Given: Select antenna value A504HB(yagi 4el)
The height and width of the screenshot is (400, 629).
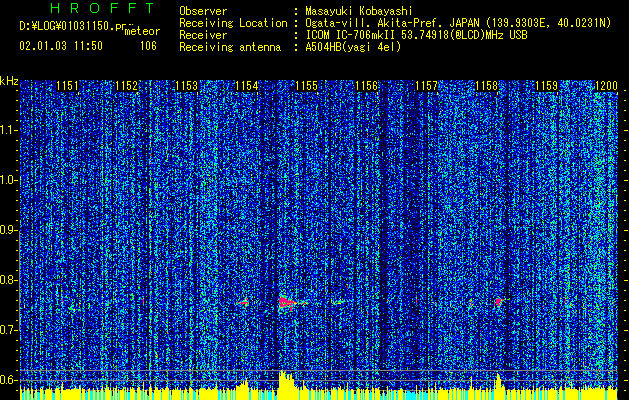Looking at the screenshot, I should tap(353, 47).
